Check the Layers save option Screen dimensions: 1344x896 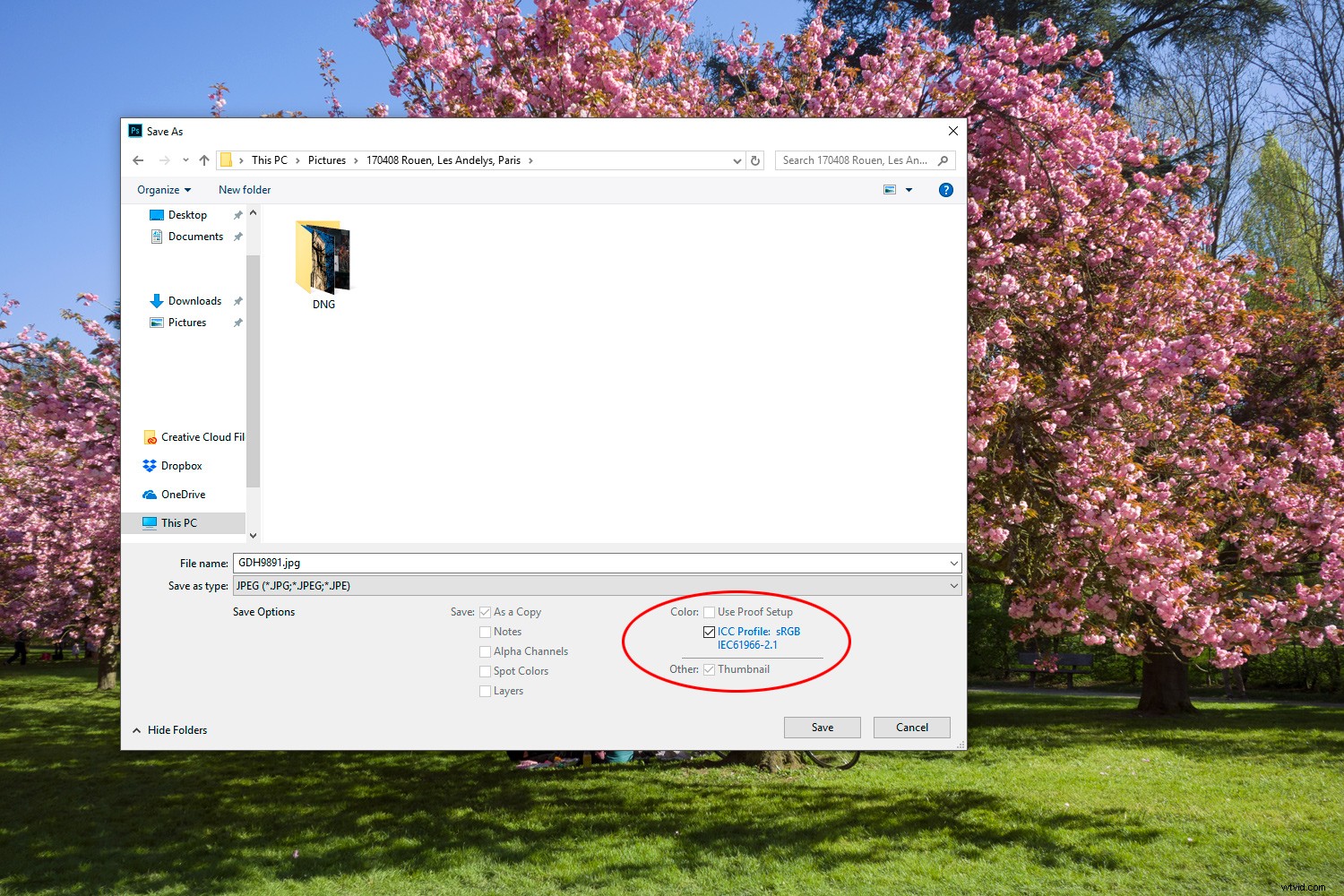pyautogui.click(x=485, y=690)
